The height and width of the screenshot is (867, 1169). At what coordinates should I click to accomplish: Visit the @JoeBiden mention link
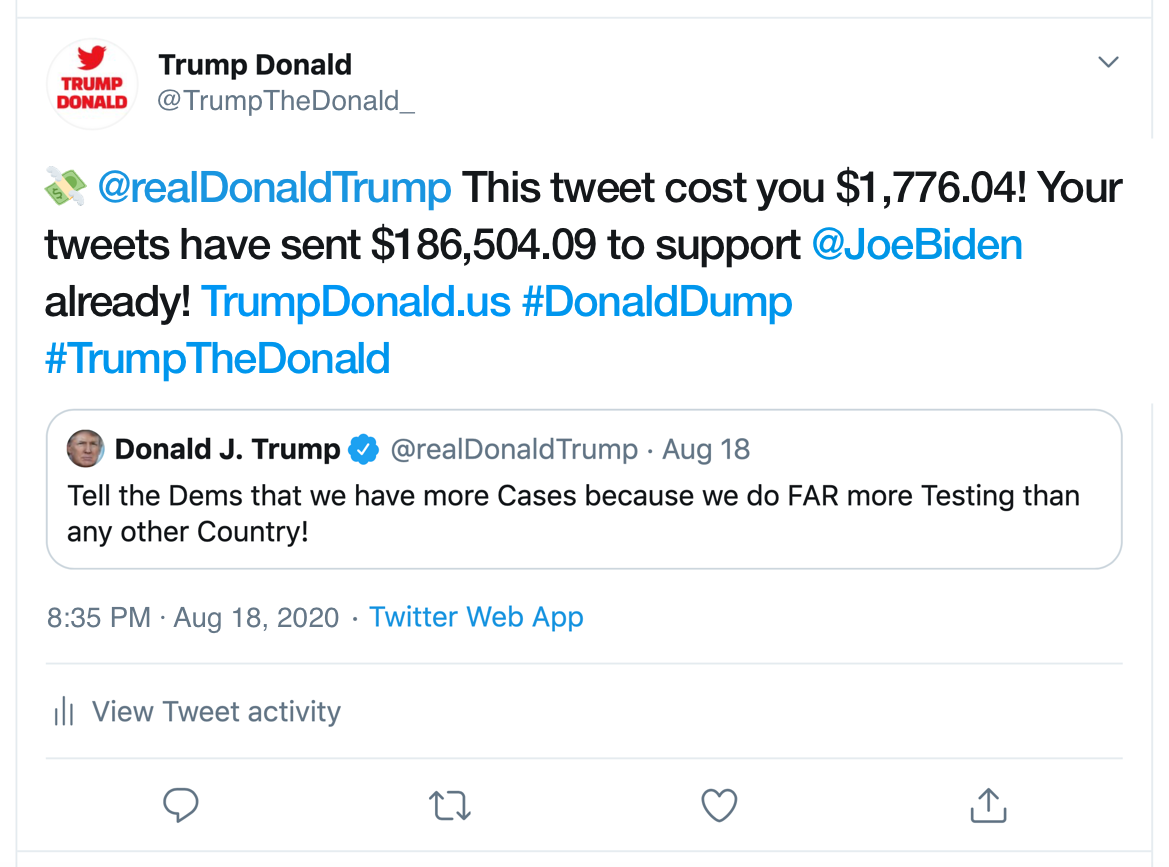pos(917,245)
